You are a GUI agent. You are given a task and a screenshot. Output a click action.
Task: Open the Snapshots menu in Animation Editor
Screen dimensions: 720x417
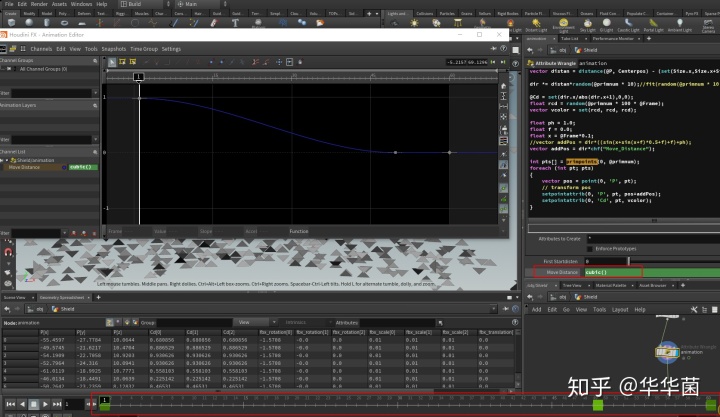point(113,48)
